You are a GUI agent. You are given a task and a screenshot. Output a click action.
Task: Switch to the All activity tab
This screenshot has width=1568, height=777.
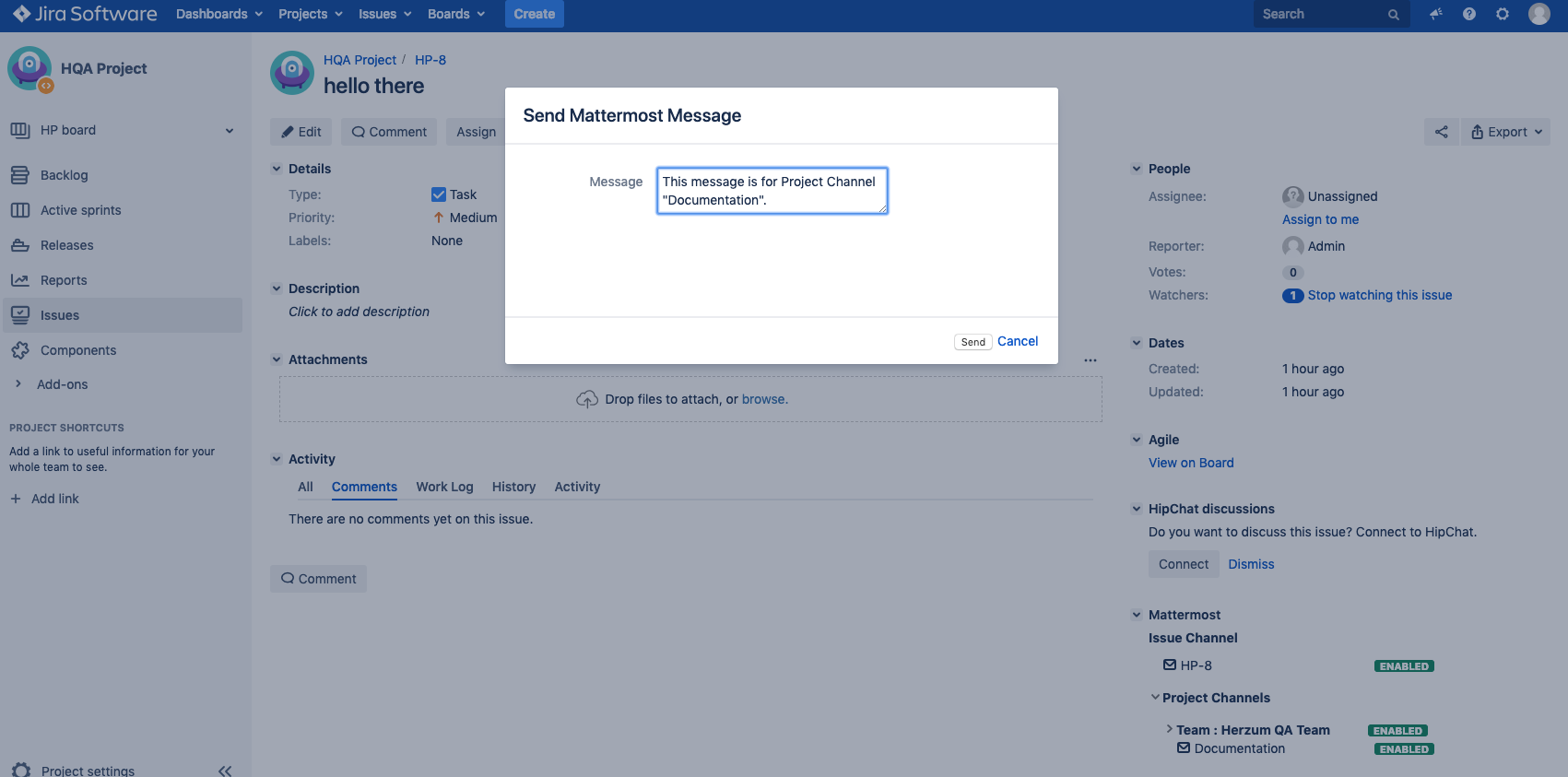tap(305, 487)
